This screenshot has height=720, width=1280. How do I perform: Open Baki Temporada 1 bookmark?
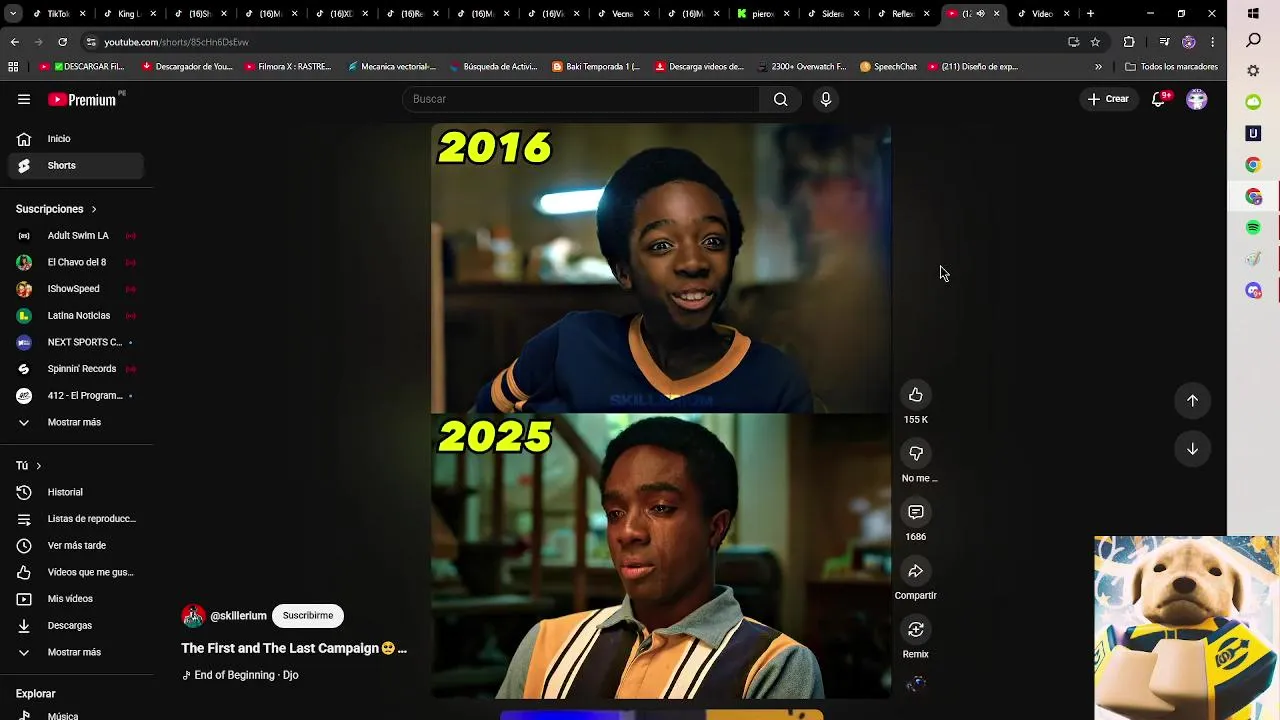point(596,67)
